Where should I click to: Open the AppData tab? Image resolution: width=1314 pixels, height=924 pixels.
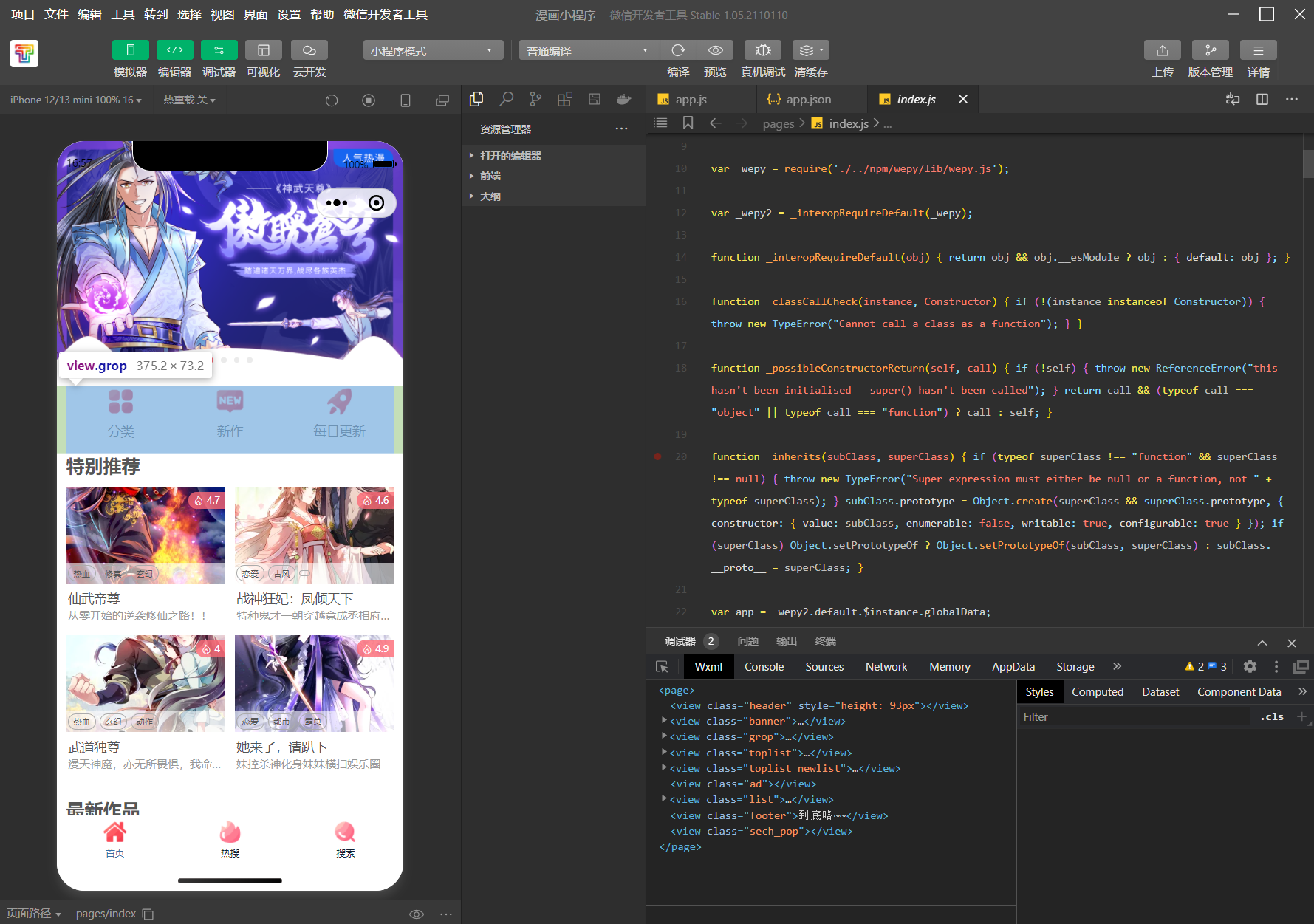(1013, 666)
